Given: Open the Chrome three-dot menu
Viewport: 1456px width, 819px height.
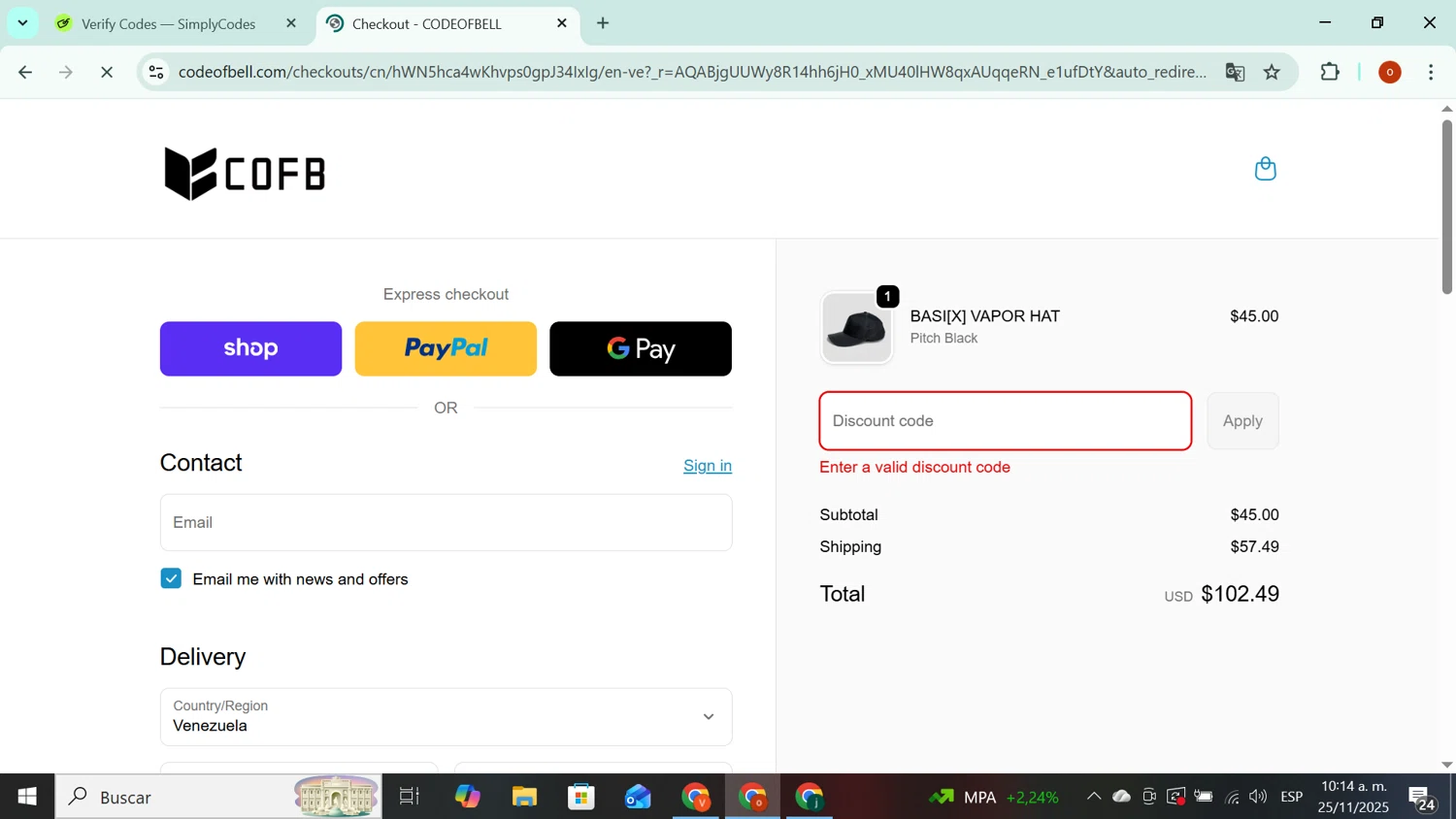Looking at the screenshot, I should (1431, 72).
